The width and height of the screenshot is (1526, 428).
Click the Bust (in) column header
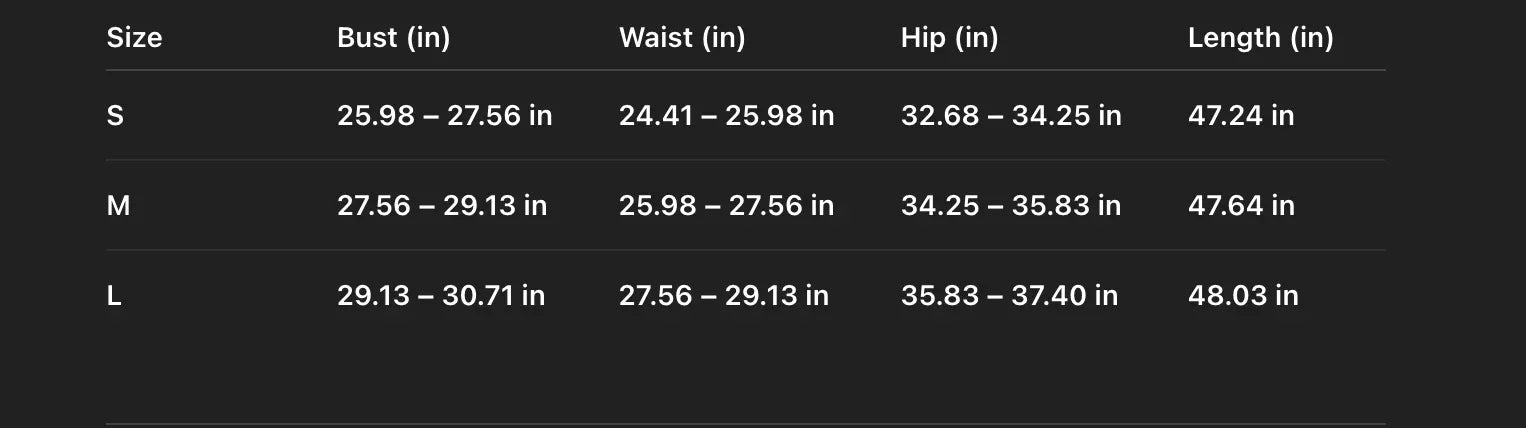point(393,38)
